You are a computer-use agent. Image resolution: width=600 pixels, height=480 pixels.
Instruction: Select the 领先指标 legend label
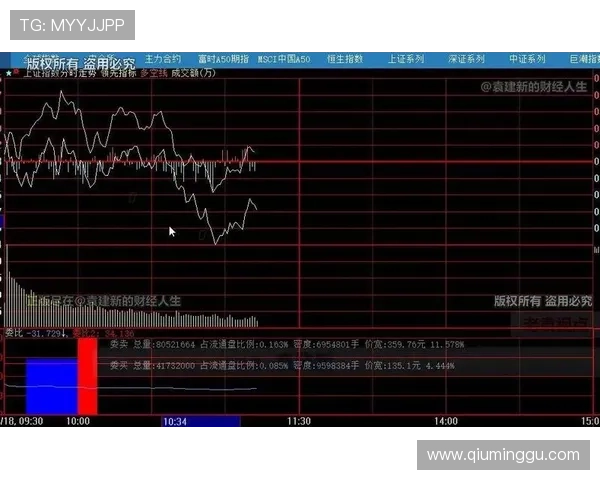point(118,73)
